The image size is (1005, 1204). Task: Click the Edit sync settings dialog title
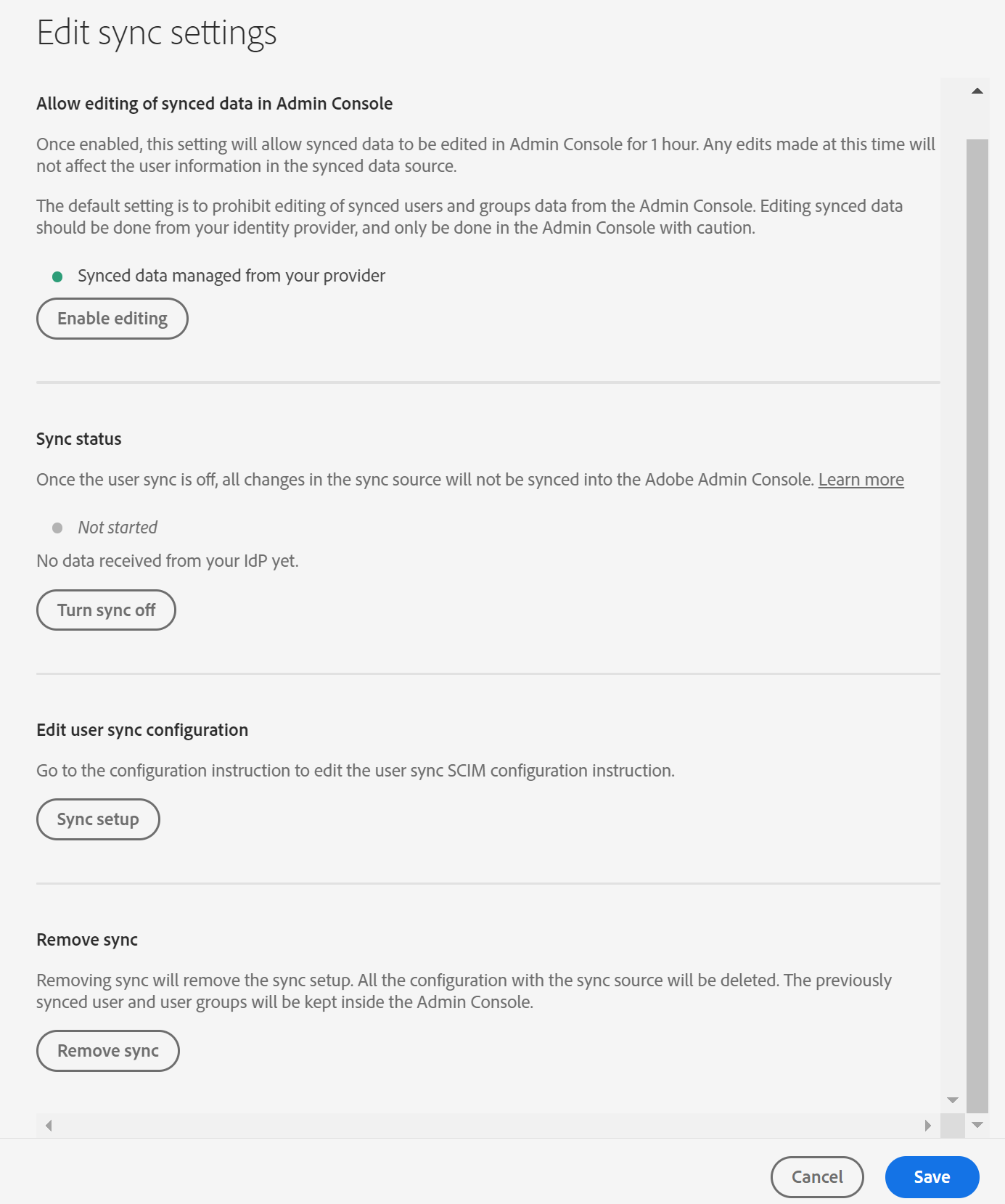click(157, 32)
